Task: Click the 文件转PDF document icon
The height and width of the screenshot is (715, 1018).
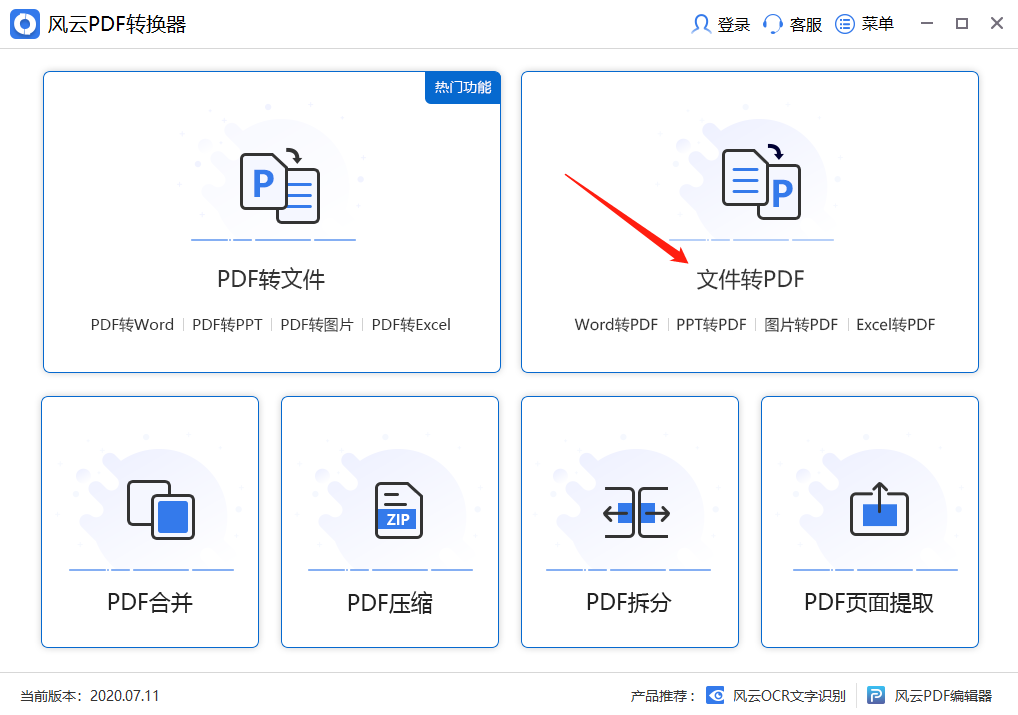Action: pos(762,182)
